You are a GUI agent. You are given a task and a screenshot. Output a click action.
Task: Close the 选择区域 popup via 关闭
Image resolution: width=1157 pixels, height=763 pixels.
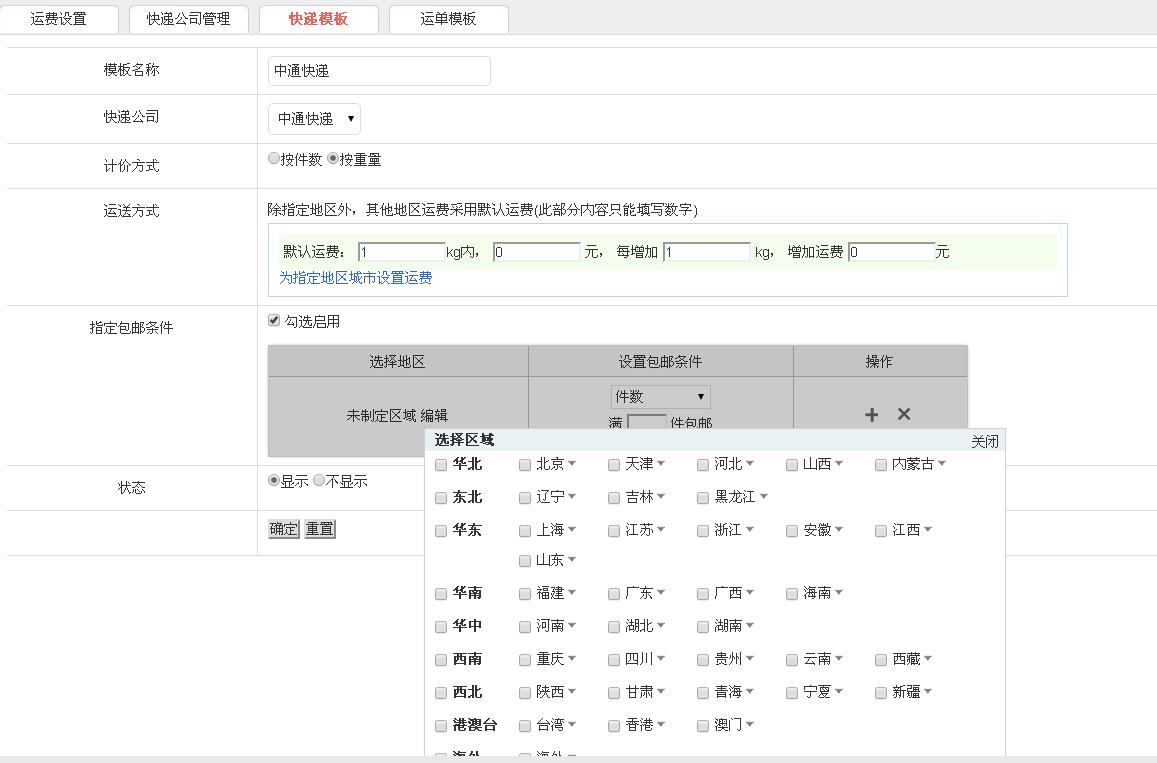coord(984,441)
